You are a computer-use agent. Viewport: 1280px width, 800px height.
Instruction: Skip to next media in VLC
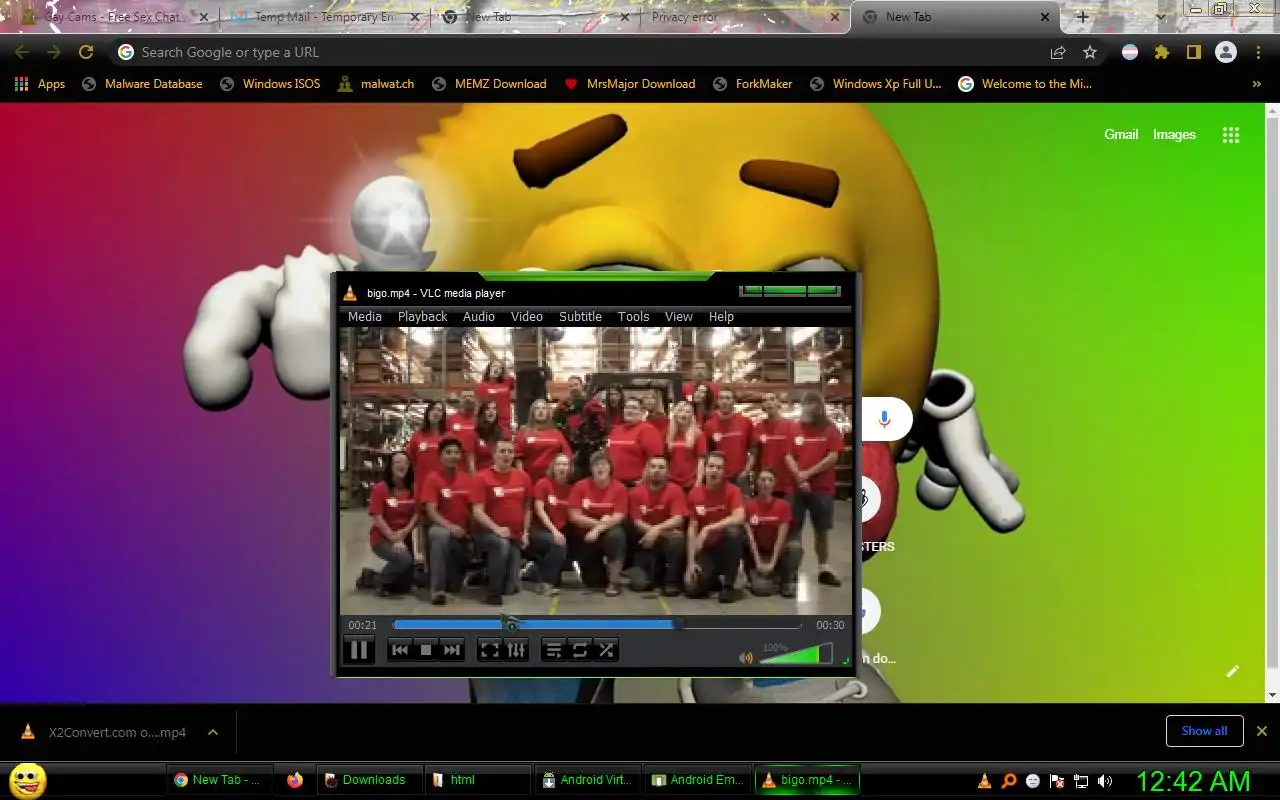click(452, 650)
